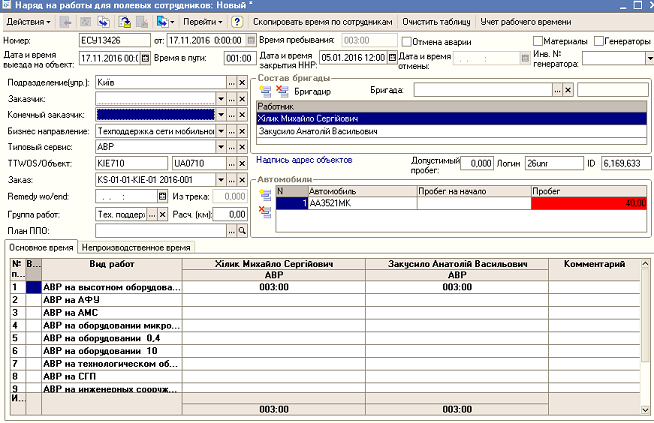Click magnifier search icon for План ППО

241,230
